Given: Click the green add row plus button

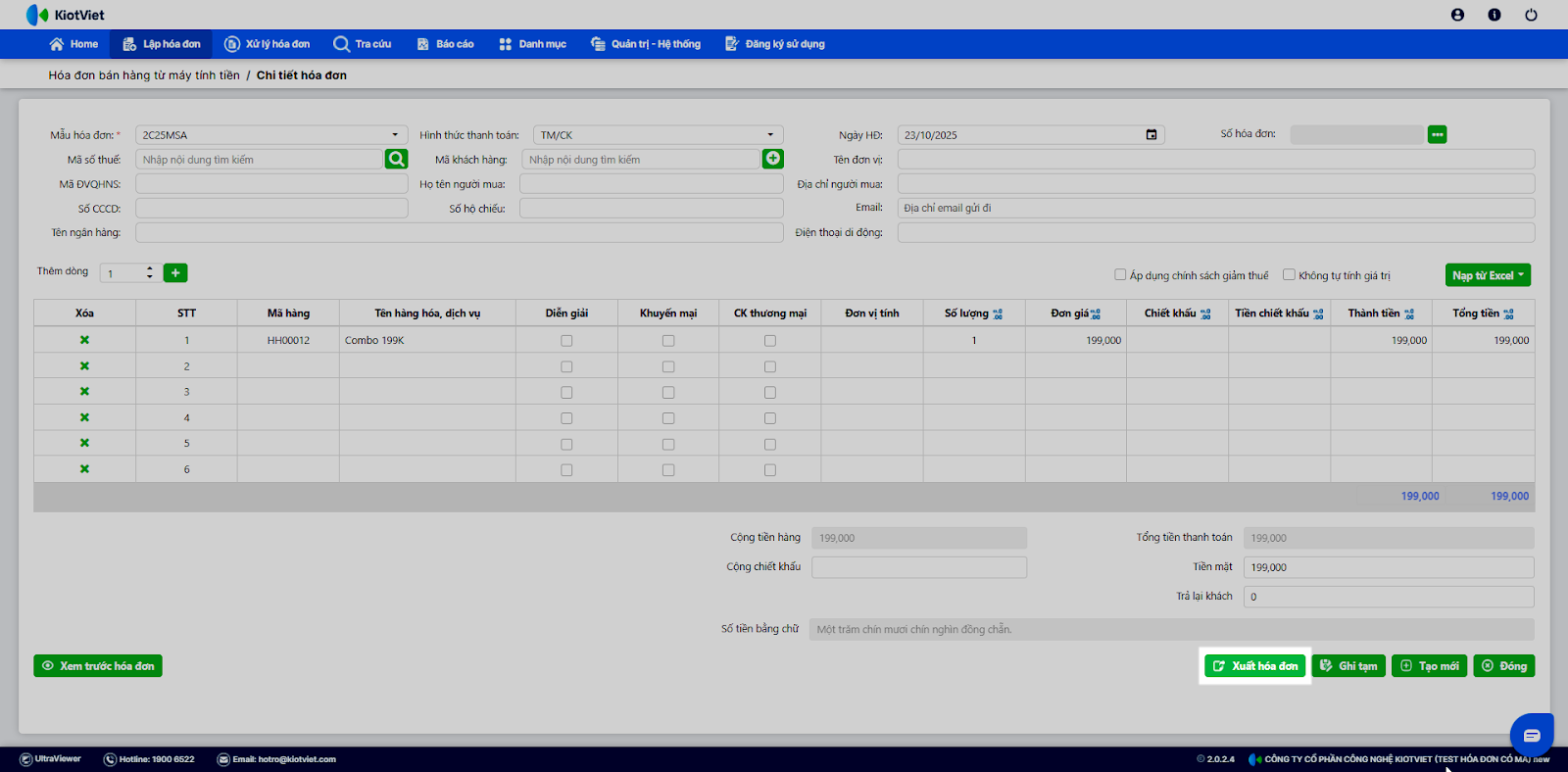Looking at the screenshot, I should tap(175, 273).
